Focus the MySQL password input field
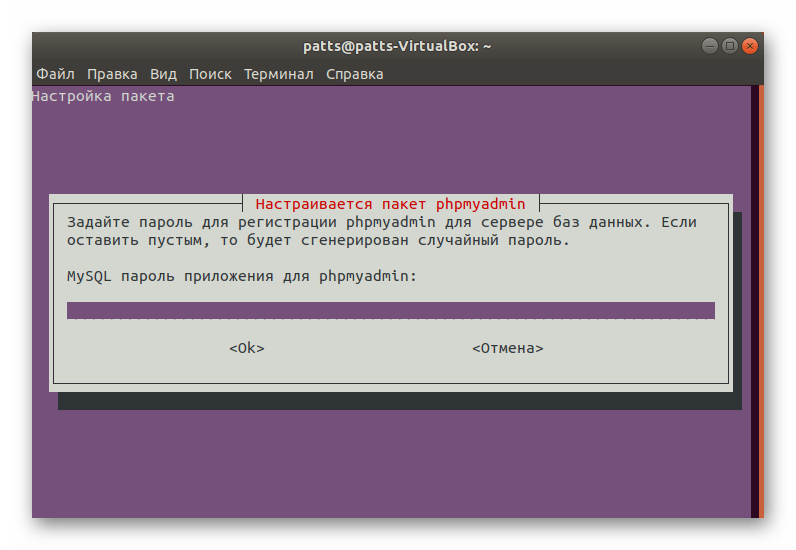Screen dimensions: 796x550 coord(391,310)
